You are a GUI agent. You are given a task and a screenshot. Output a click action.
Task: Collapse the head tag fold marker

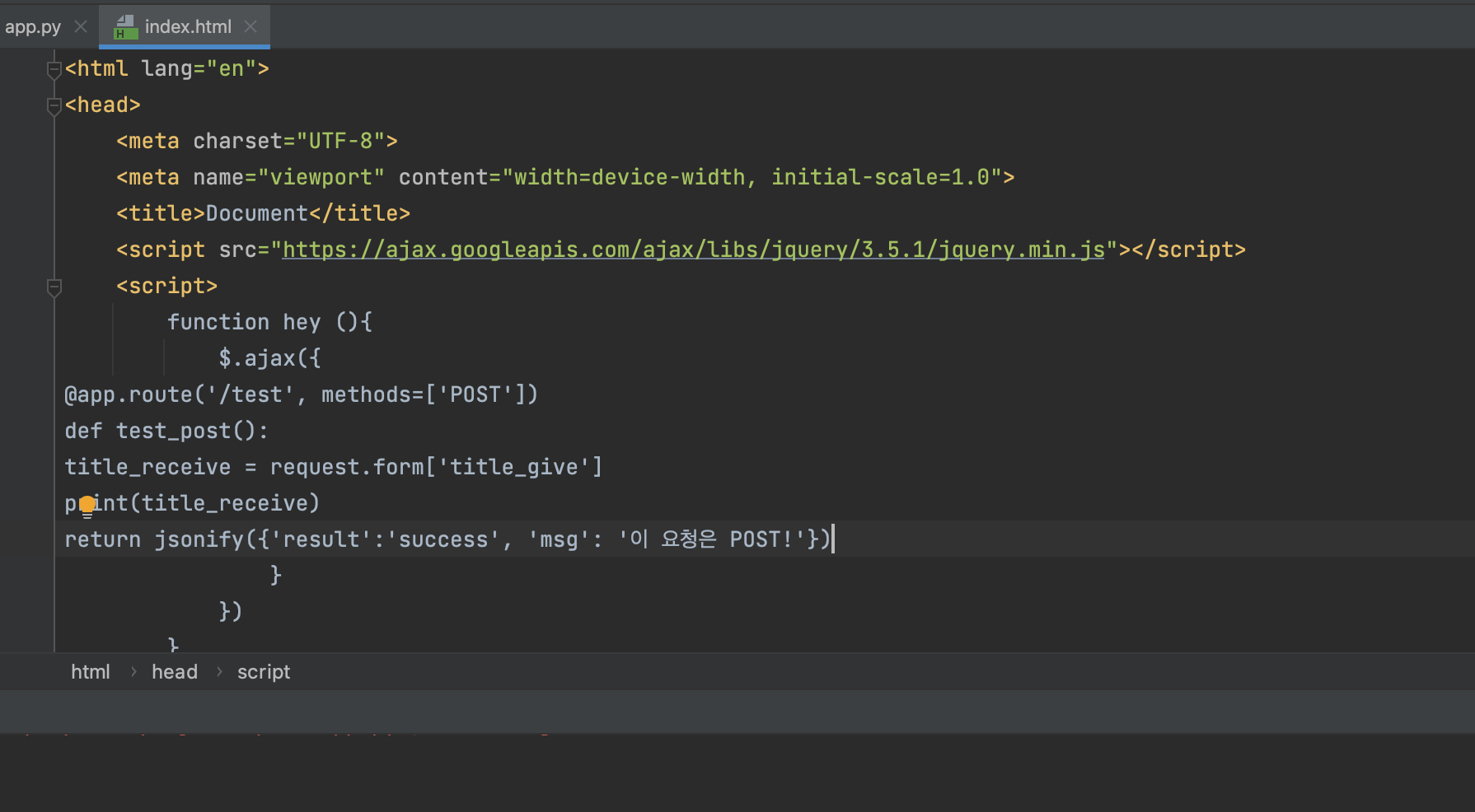click(54, 105)
